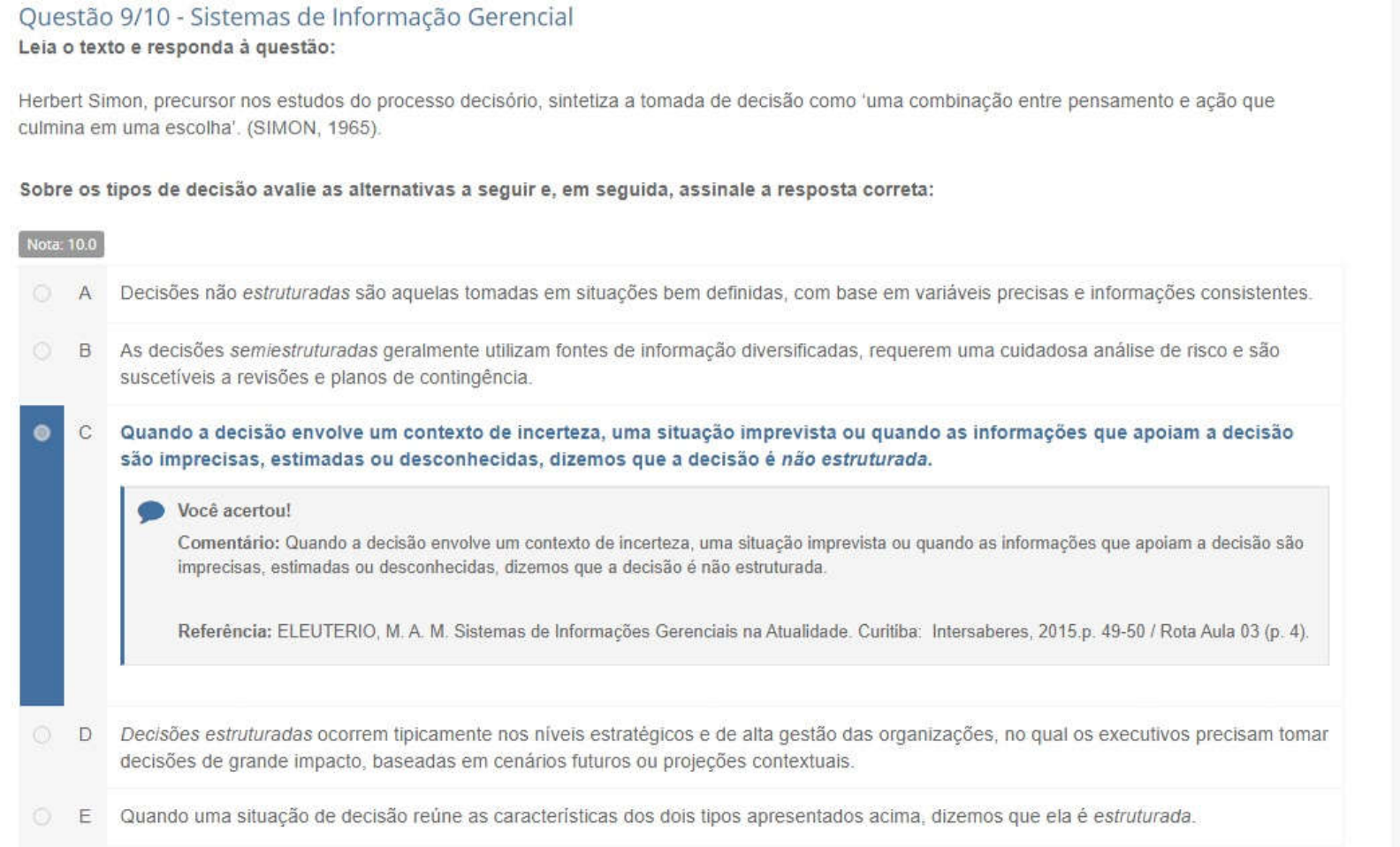Click the letter label 'B'

pyautogui.click(x=85, y=351)
